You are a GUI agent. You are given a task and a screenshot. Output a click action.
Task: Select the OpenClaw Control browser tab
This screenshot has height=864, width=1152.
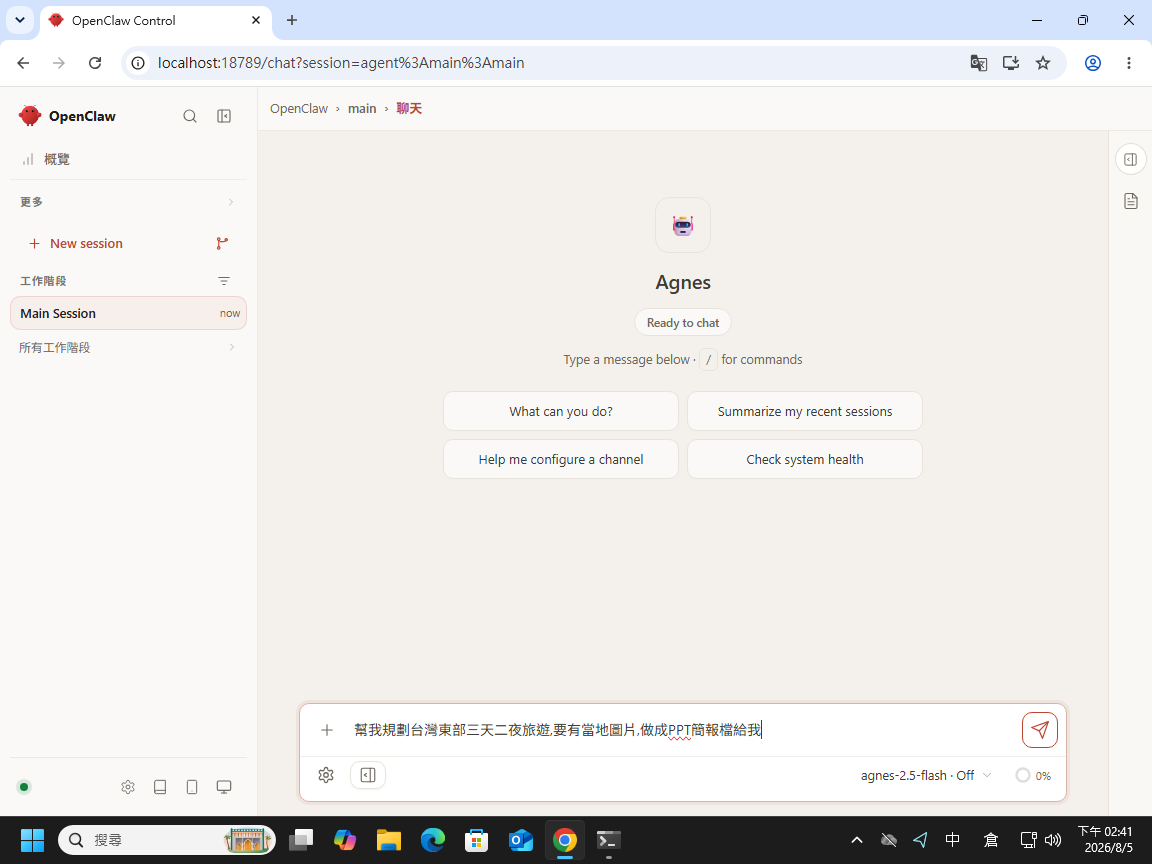tap(156, 21)
